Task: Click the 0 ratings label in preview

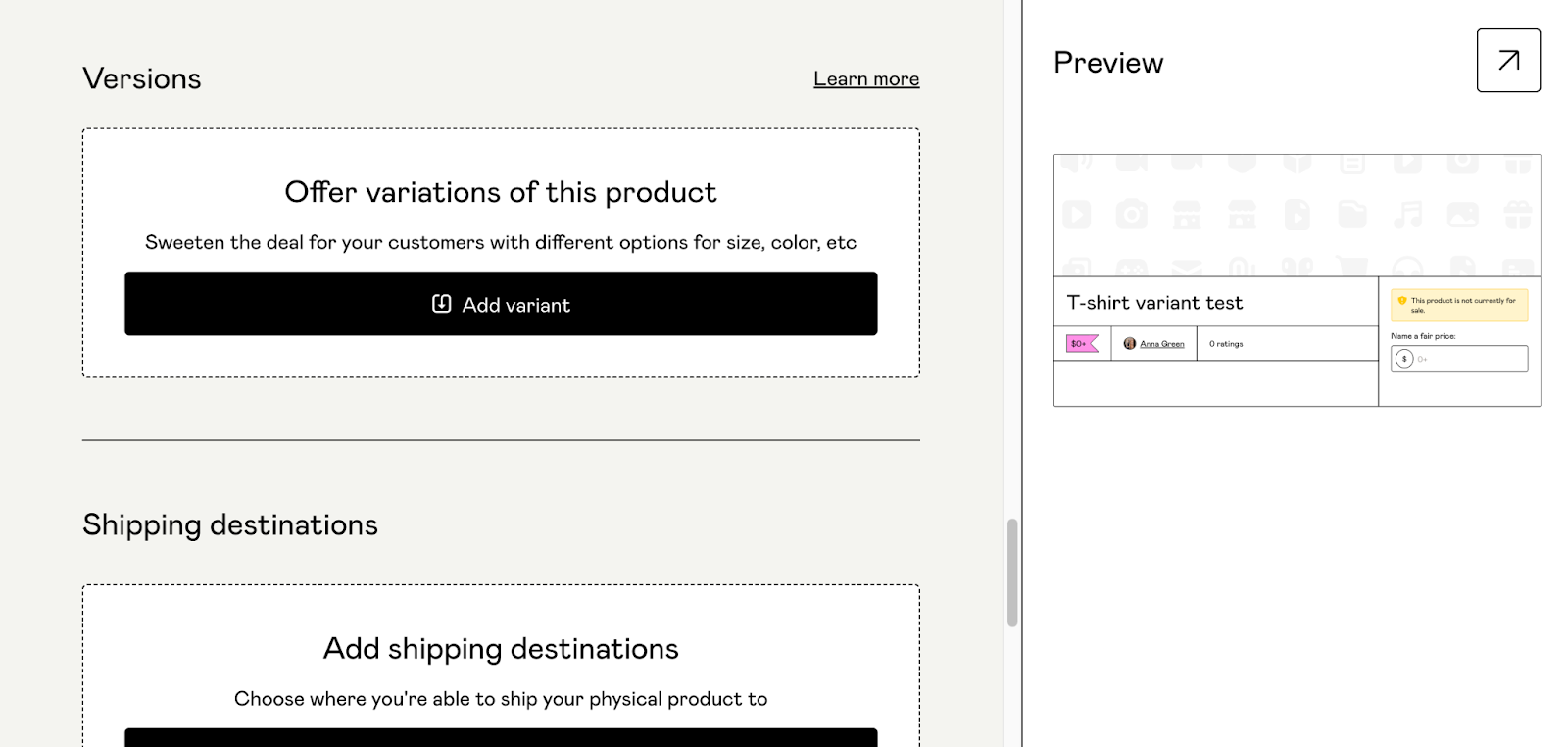Action: (x=1226, y=344)
